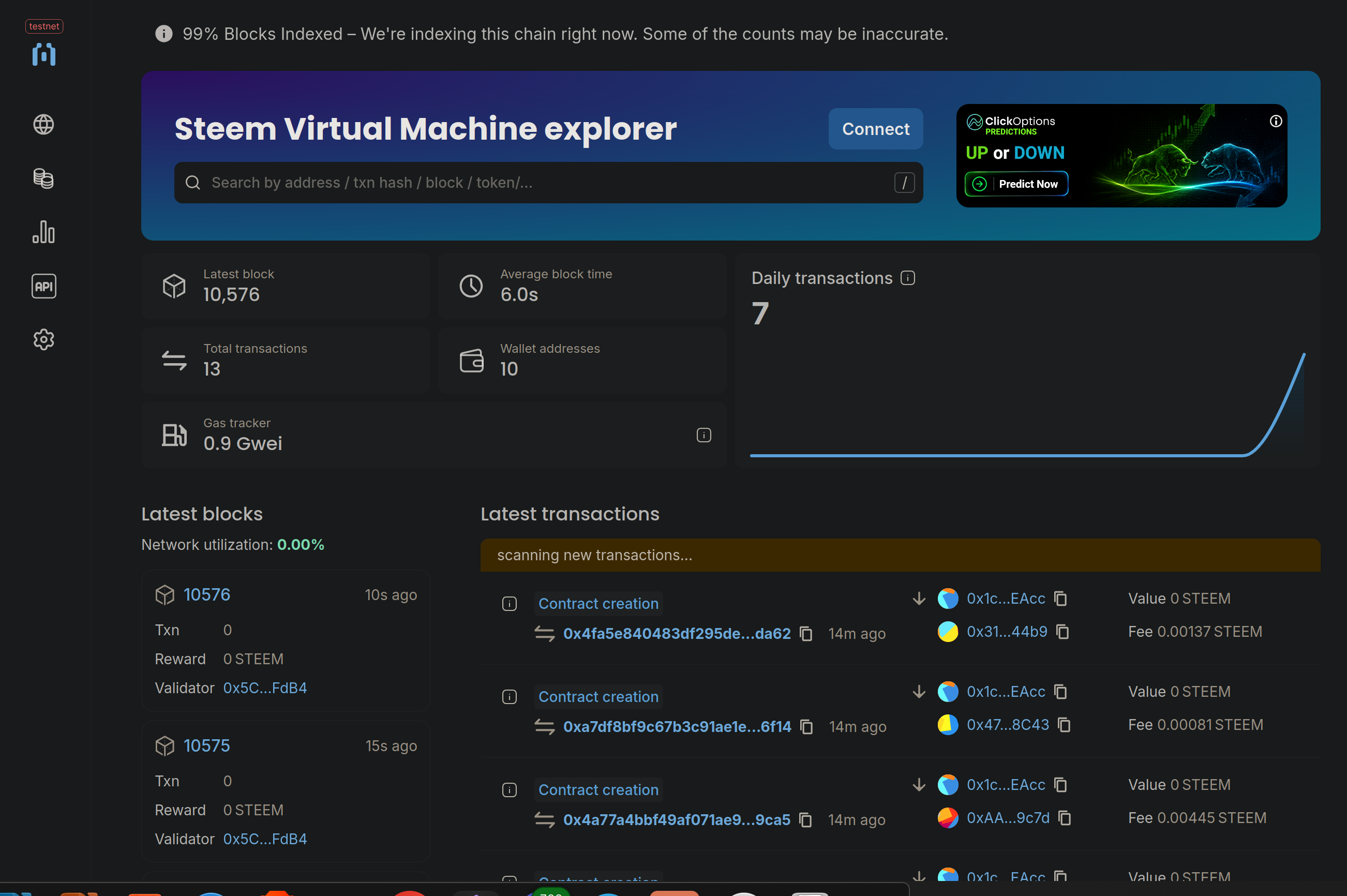Copy sender 0x1c...EAcc in 0xa7df8bf9... transaction
The width and height of the screenshot is (1347, 896).
pos(1060,692)
